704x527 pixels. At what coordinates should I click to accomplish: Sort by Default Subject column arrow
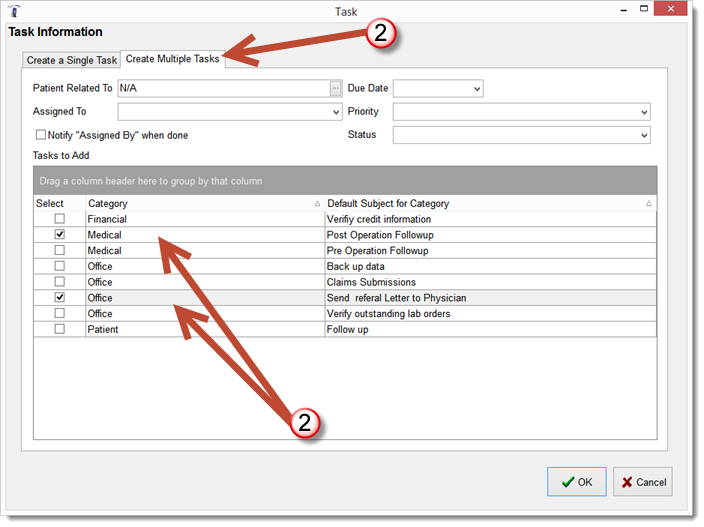[648, 204]
